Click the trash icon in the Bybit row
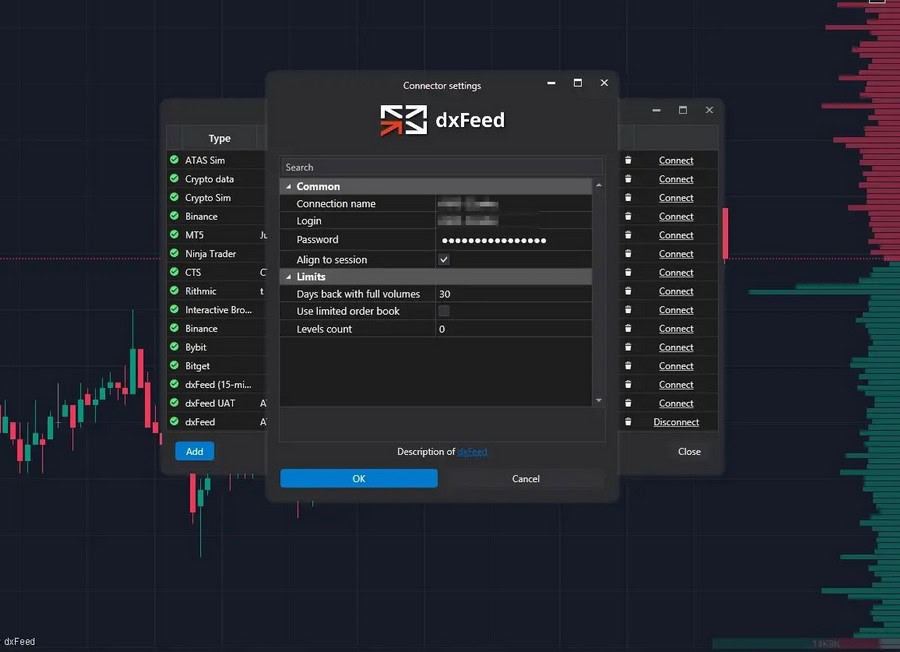This screenshot has width=900, height=652. click(628, 347)
